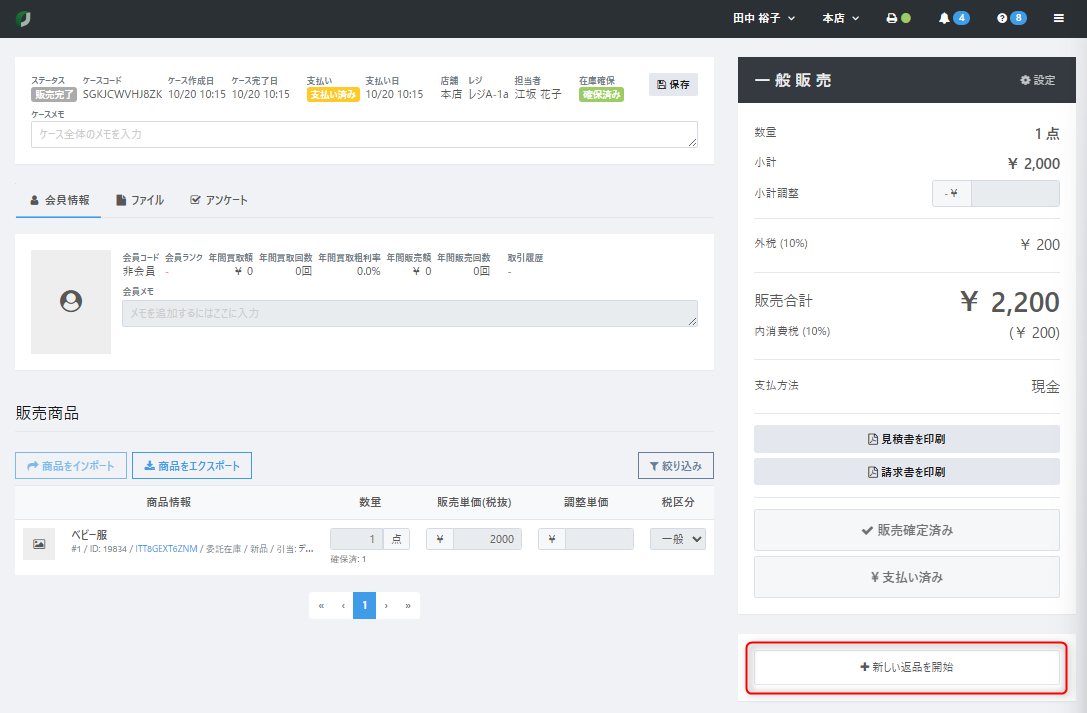Viewport: 1087px width, 713px height.
Task: Open product code ITT8GEXT6ZNM link
Action: tap(166, 549)
